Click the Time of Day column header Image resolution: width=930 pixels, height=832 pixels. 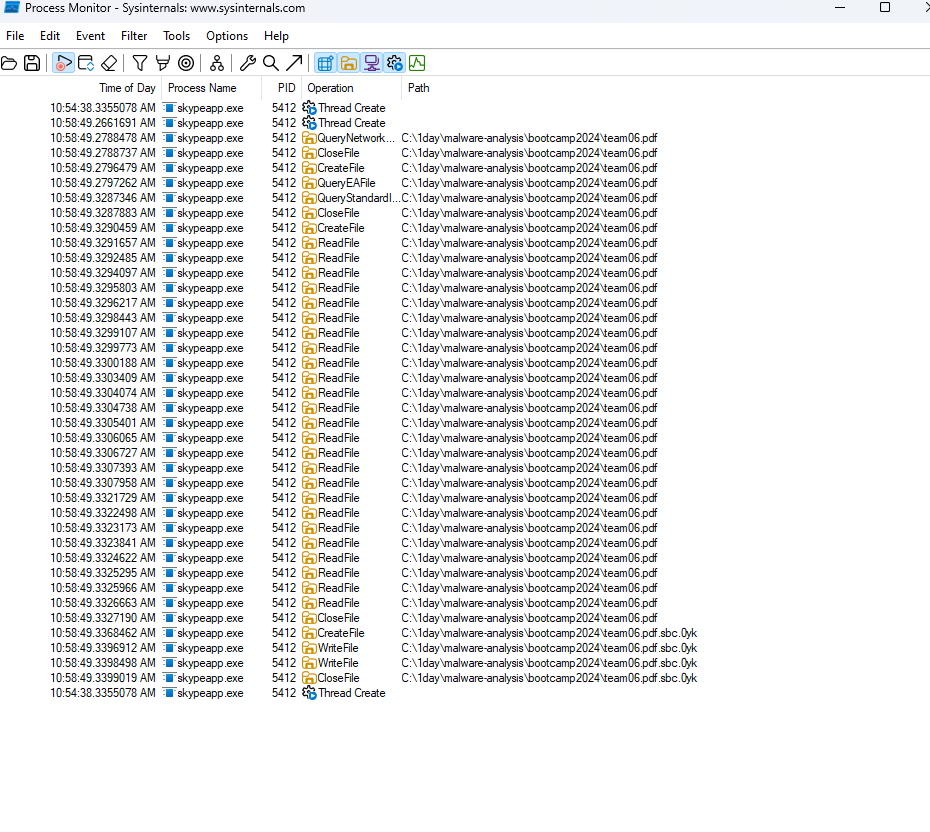[81, 88]
